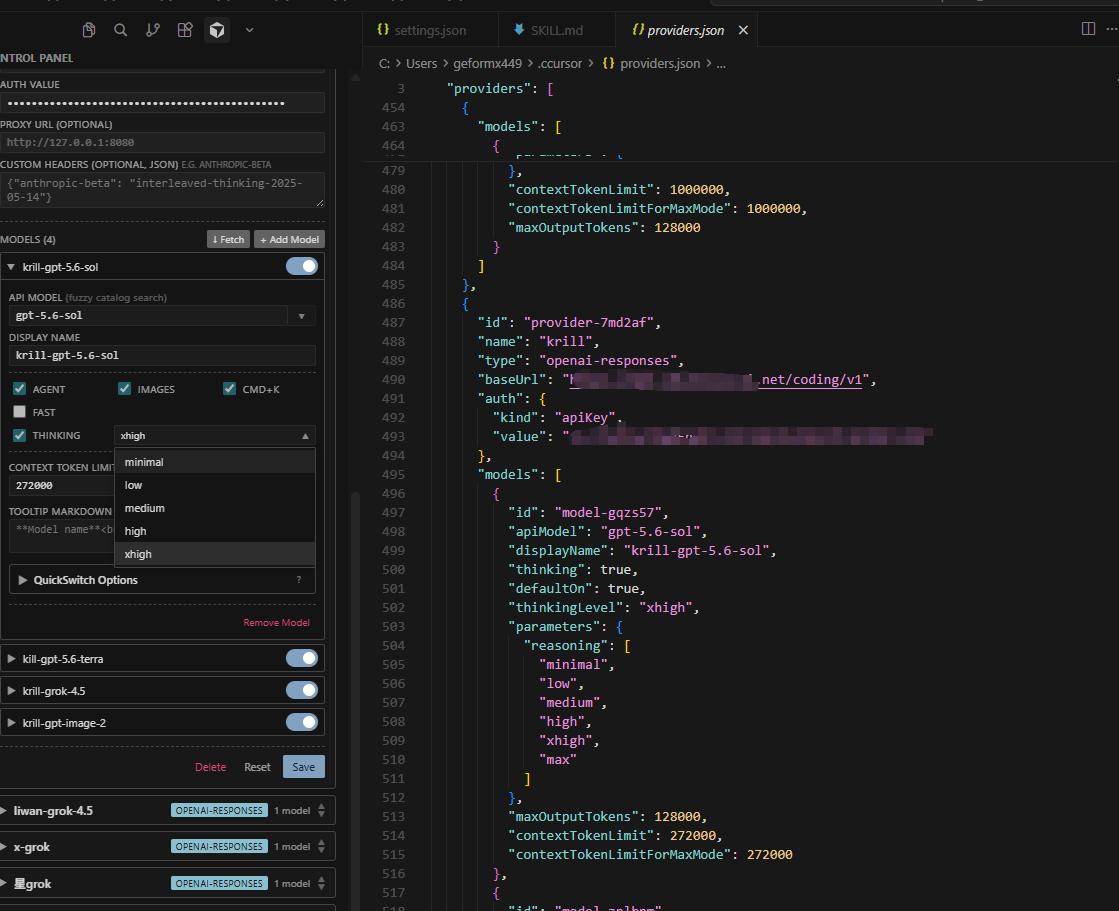Click the liwan-grok-4.5 reorder arrows
This screenshot has height=911, width=1119.
[321, 810]
